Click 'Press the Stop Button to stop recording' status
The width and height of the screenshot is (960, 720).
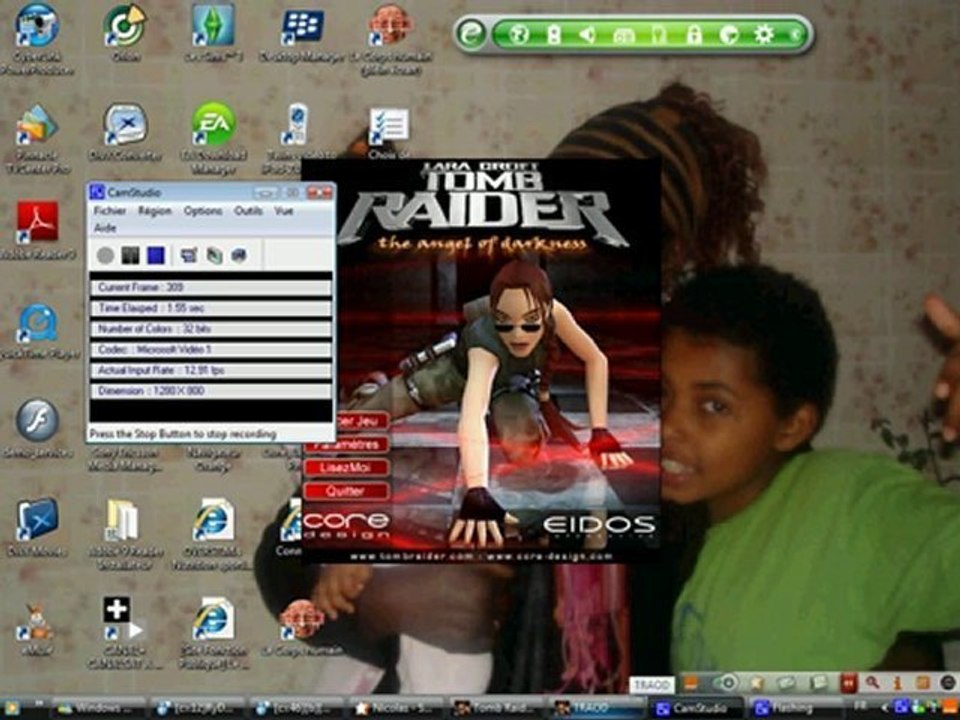(182, 433)
